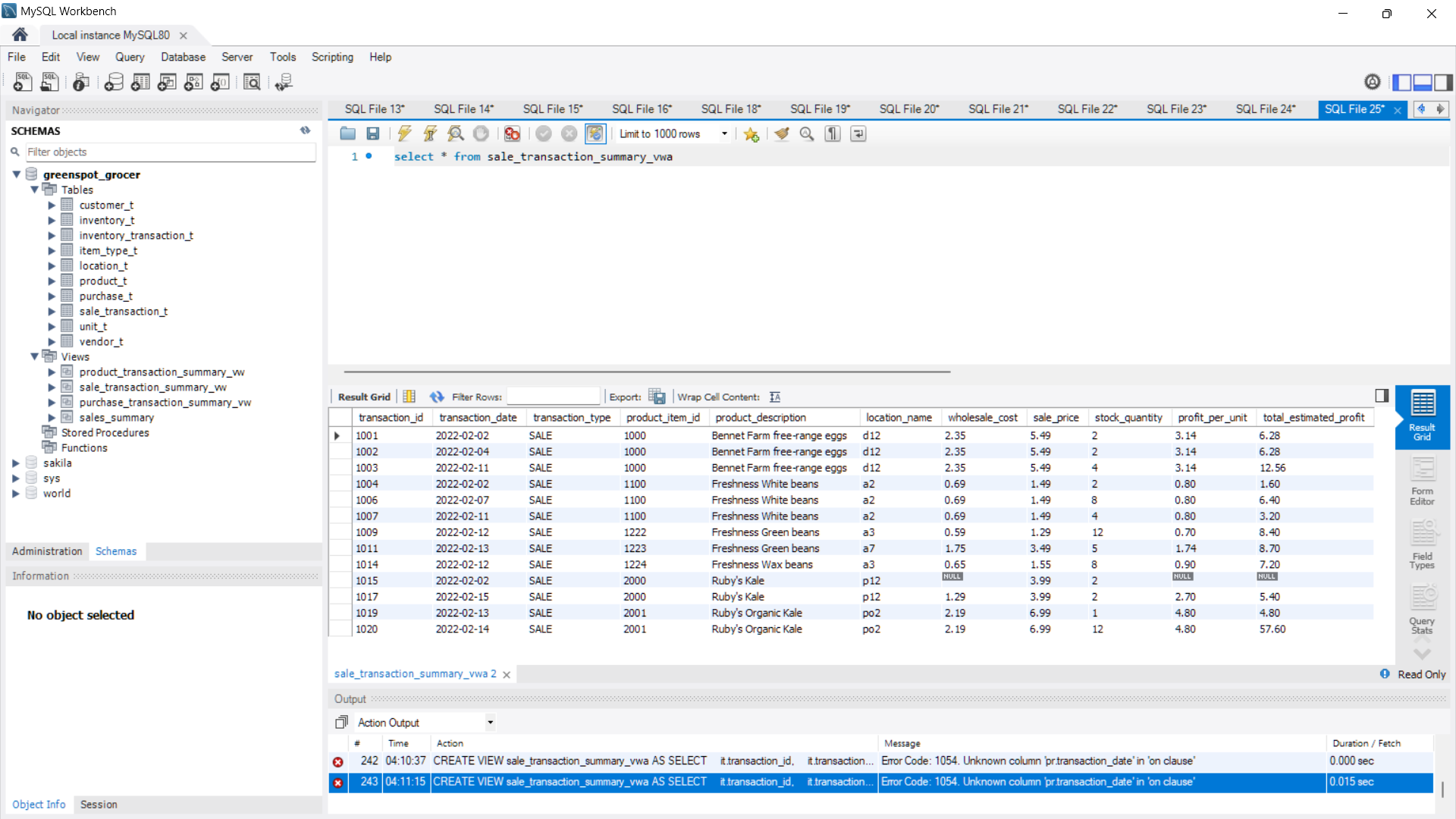
Task: Click the Filter objects search field
Action: coord(171,152)
